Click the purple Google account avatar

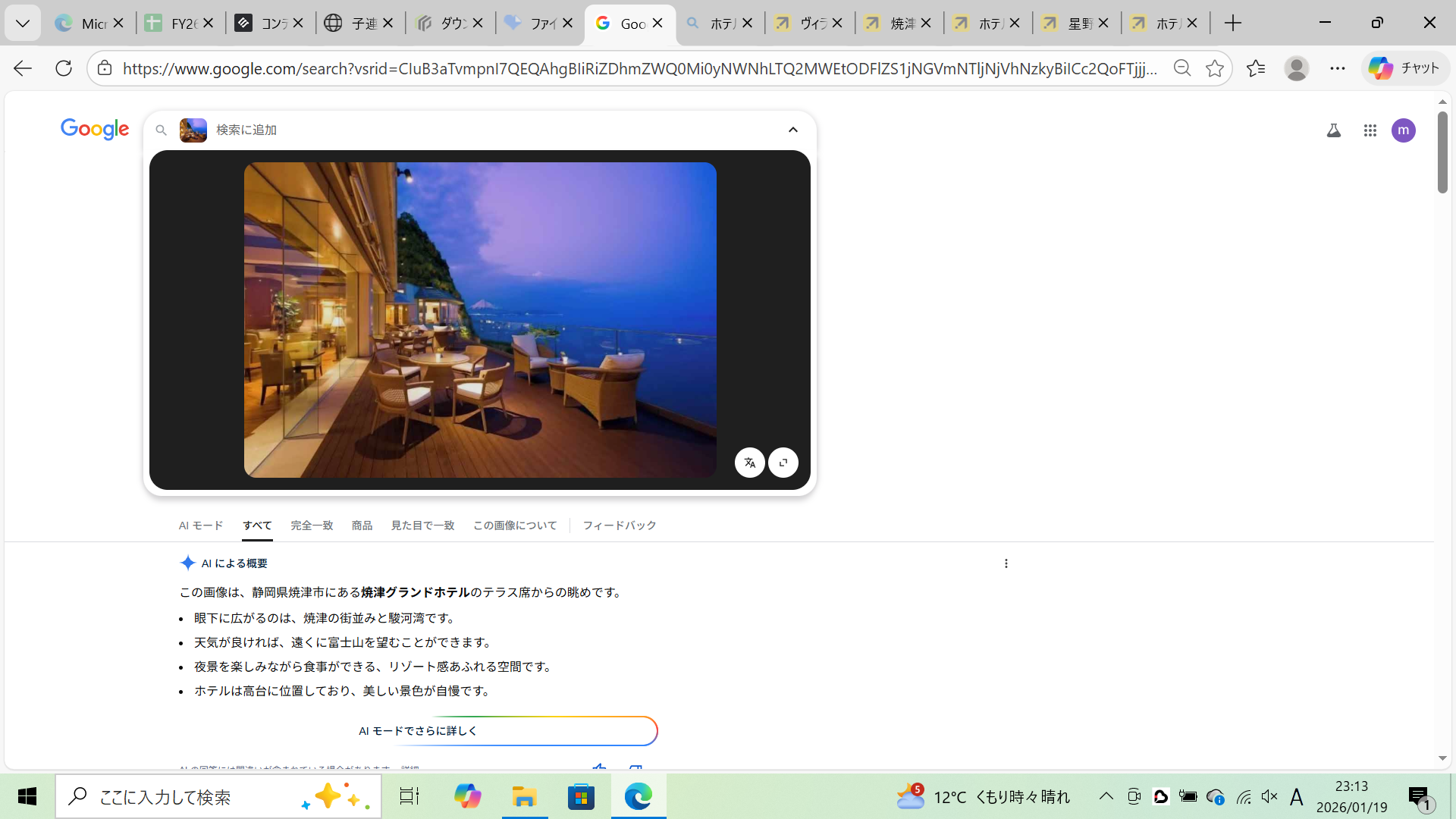click(x=1403, y=130)
